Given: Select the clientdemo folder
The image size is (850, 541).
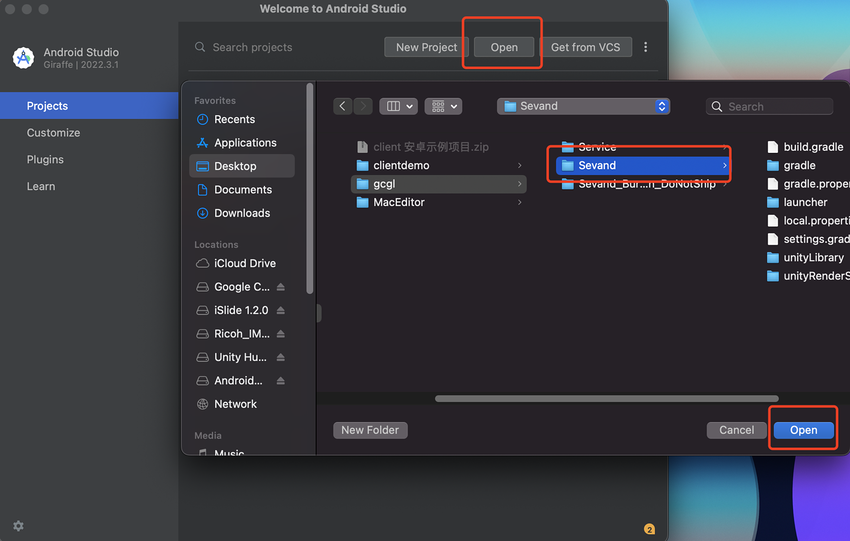Looking at the screenshot, I should click(x=439, y=165).
